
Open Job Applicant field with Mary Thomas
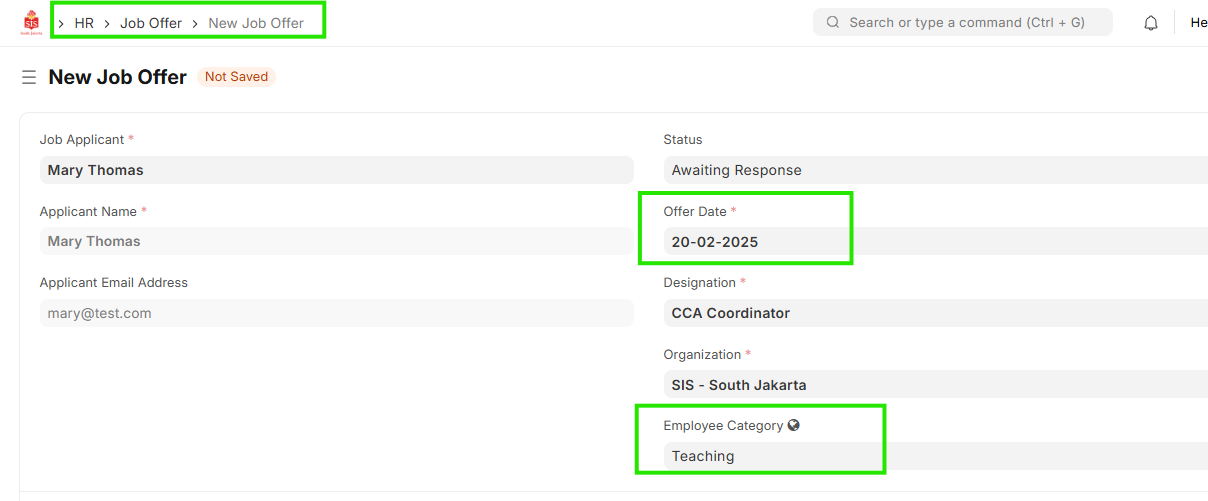336,170
